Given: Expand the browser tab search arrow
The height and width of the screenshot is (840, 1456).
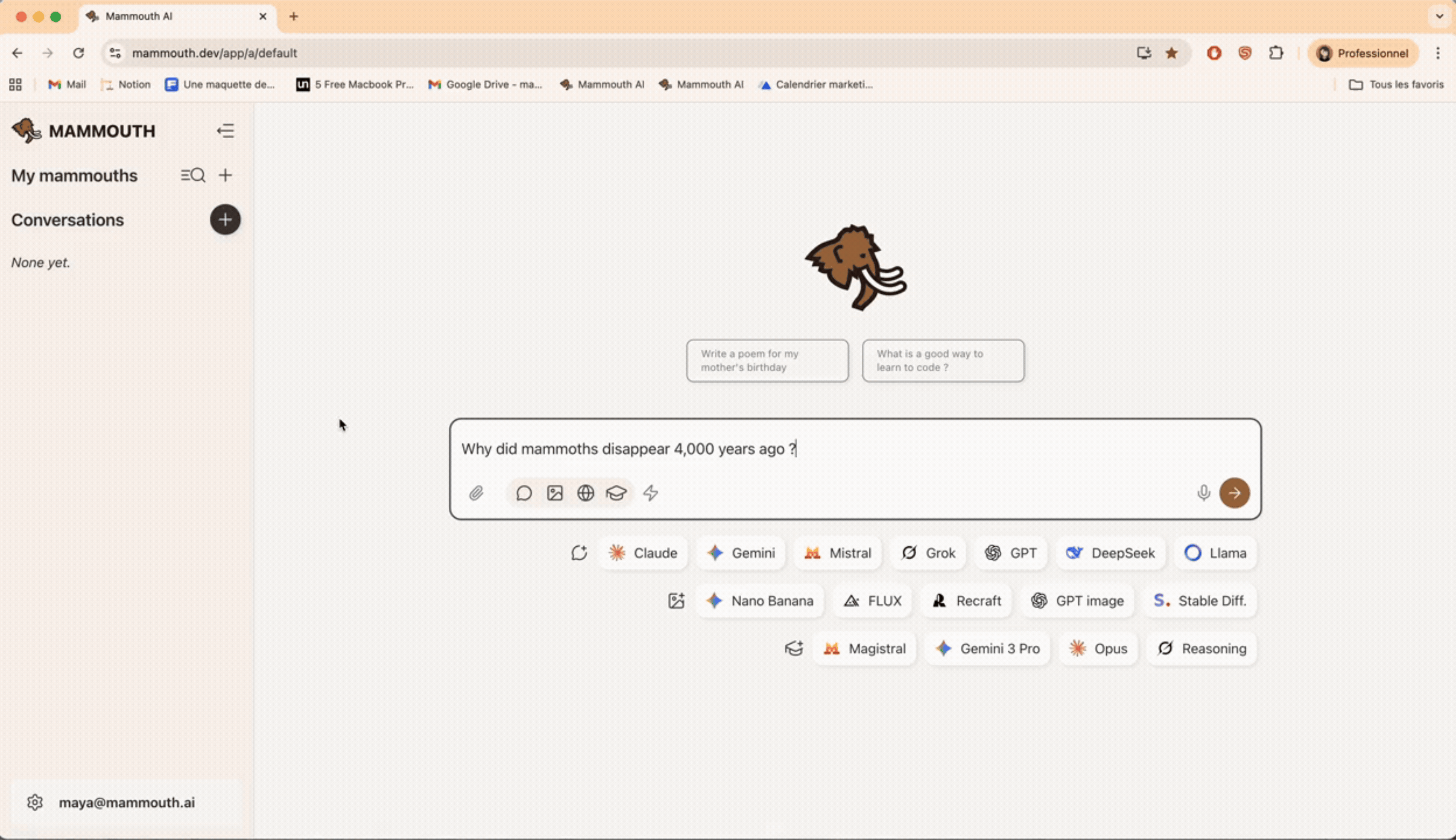Looking at the screenshot, I should point(1438,16).
